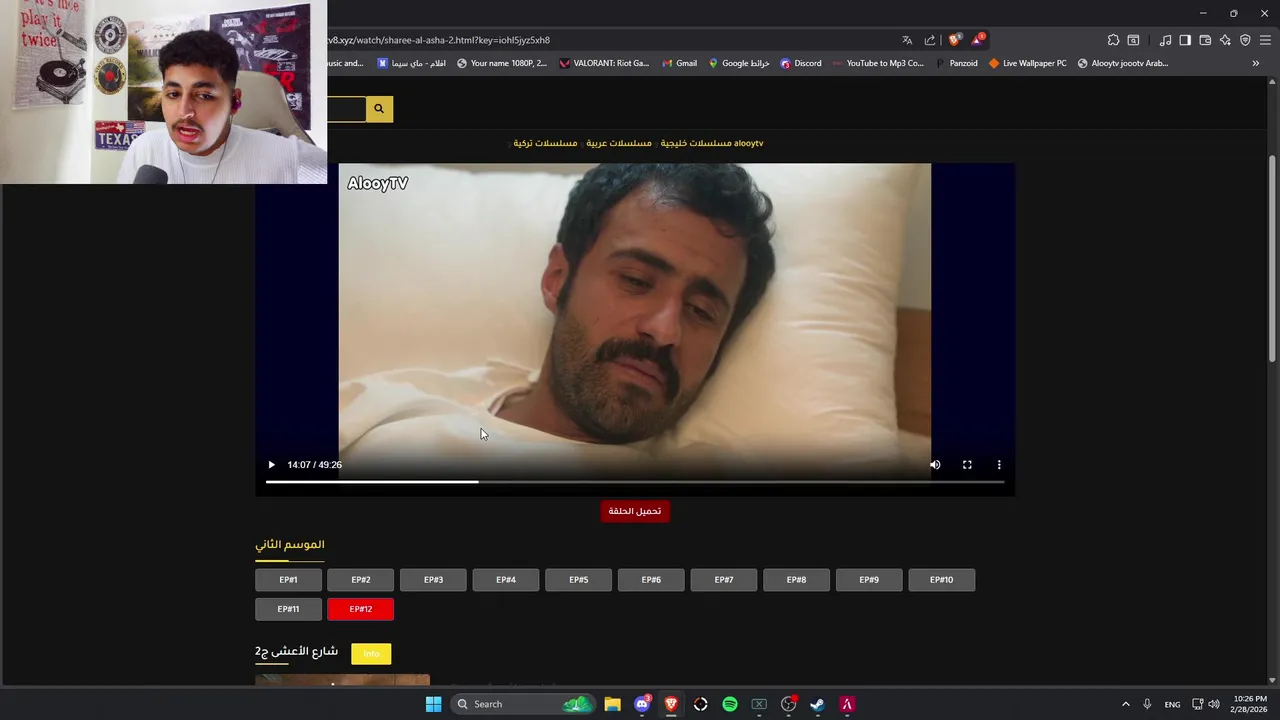The height and width of the screenshot is (720, 1280).
Task: Open the media control music note icon
Action: click(x=1165, y=40)
